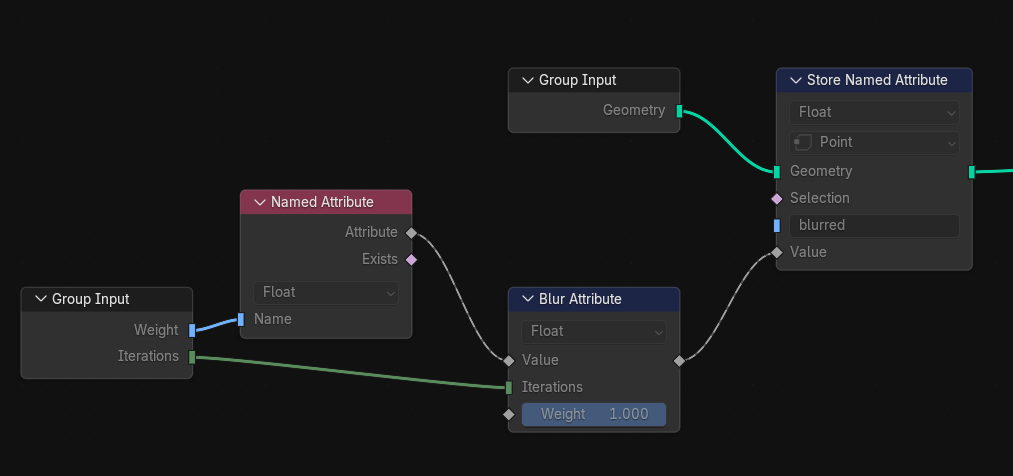The width and height of the screenshot is (1013, 476).
Task: Click the blue Name input socket
Action: click(241, 320)
